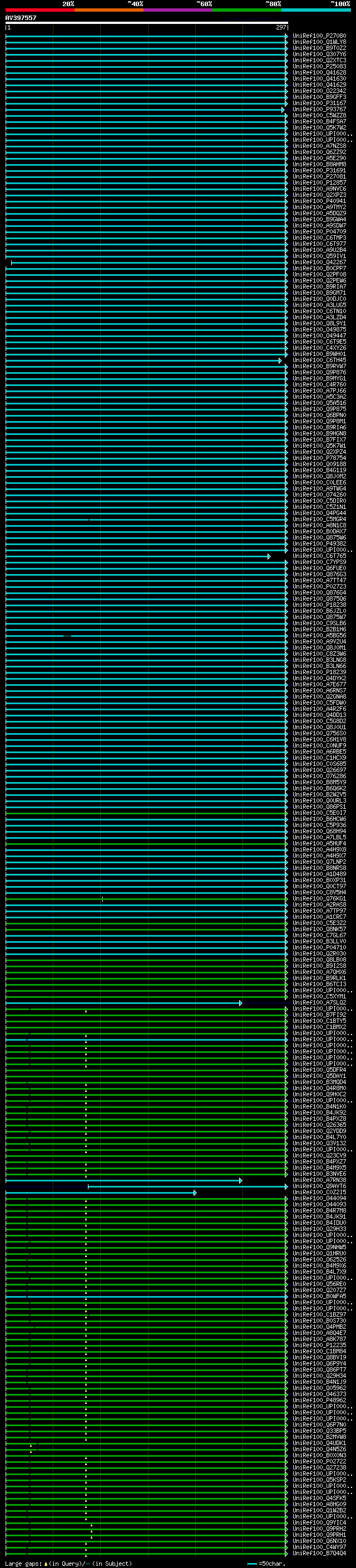Click the purple ~60% identity legend bar

tap(179, 10)
